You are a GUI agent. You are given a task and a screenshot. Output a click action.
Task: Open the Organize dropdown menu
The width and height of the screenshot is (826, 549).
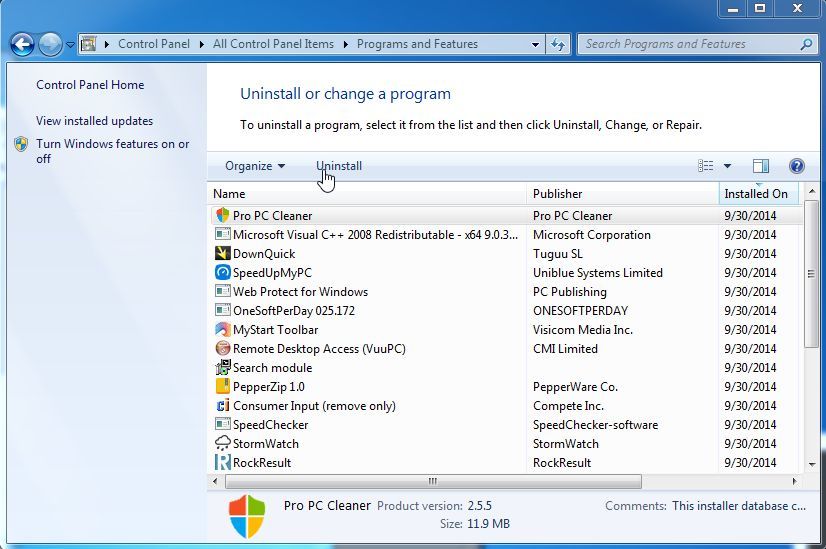[x=254, y=166]
